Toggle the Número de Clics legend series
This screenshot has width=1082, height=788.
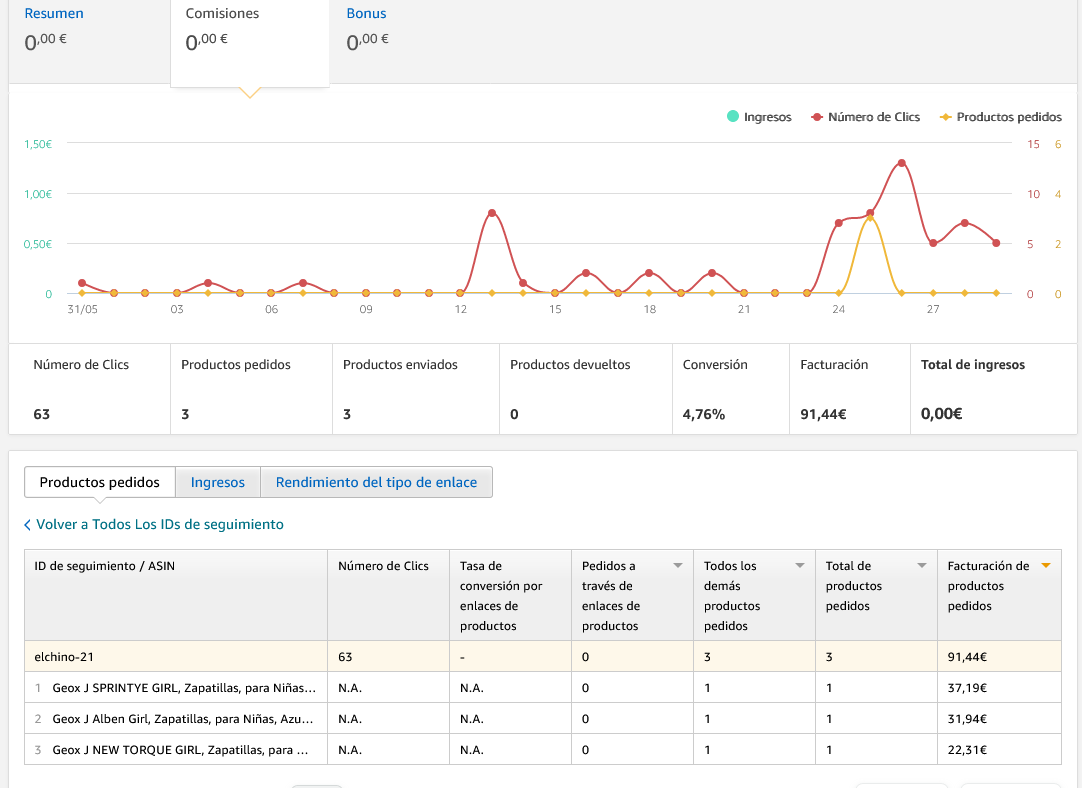pyautogui.click(x=865, y=117)
